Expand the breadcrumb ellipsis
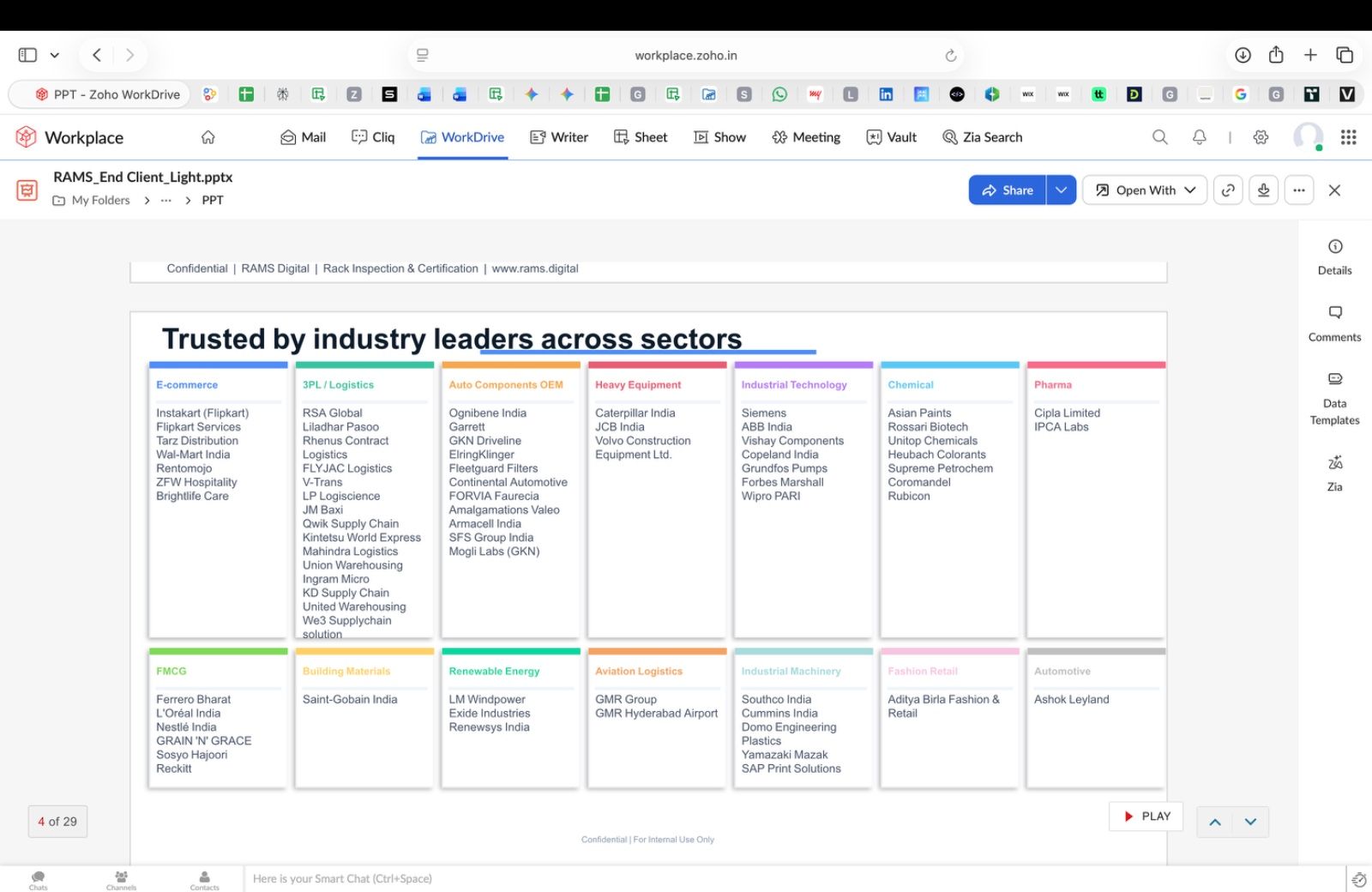This screenshot has width=1372, height=892. point(166,200)
